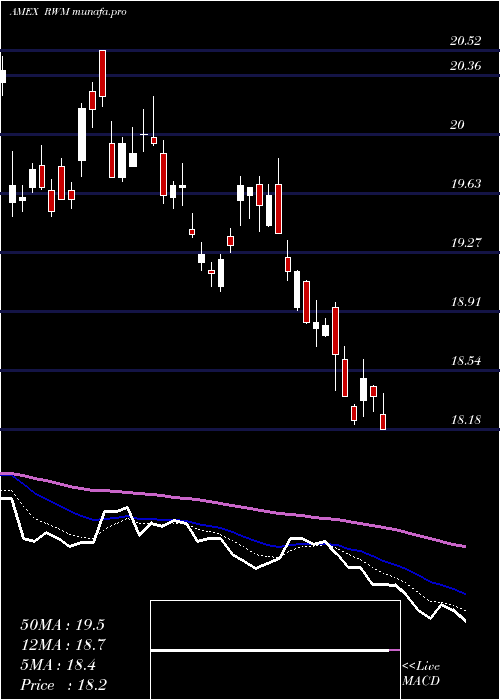Click the Price : 18.2 value
The height and width of the screenshot is (700, 500).
63,685
